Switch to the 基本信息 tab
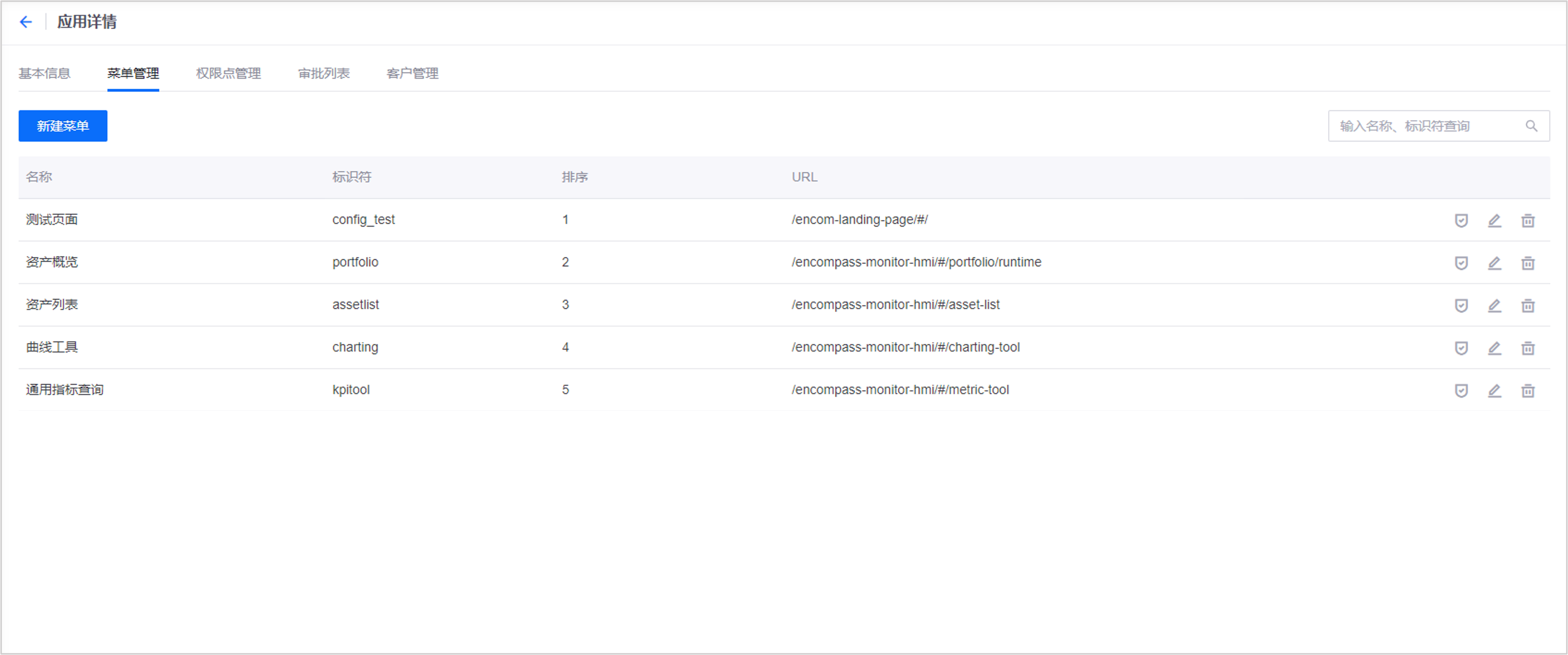Viewport: 1568px width, 655px height. [x=45, y=74]
